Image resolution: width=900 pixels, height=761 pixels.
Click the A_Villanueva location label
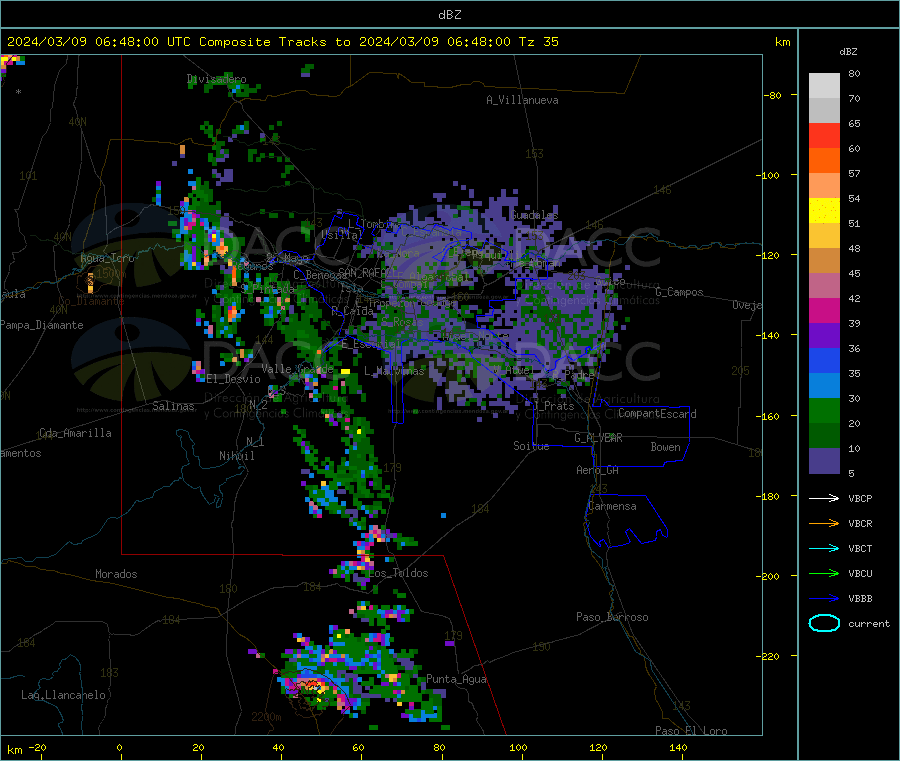(522, 100)
